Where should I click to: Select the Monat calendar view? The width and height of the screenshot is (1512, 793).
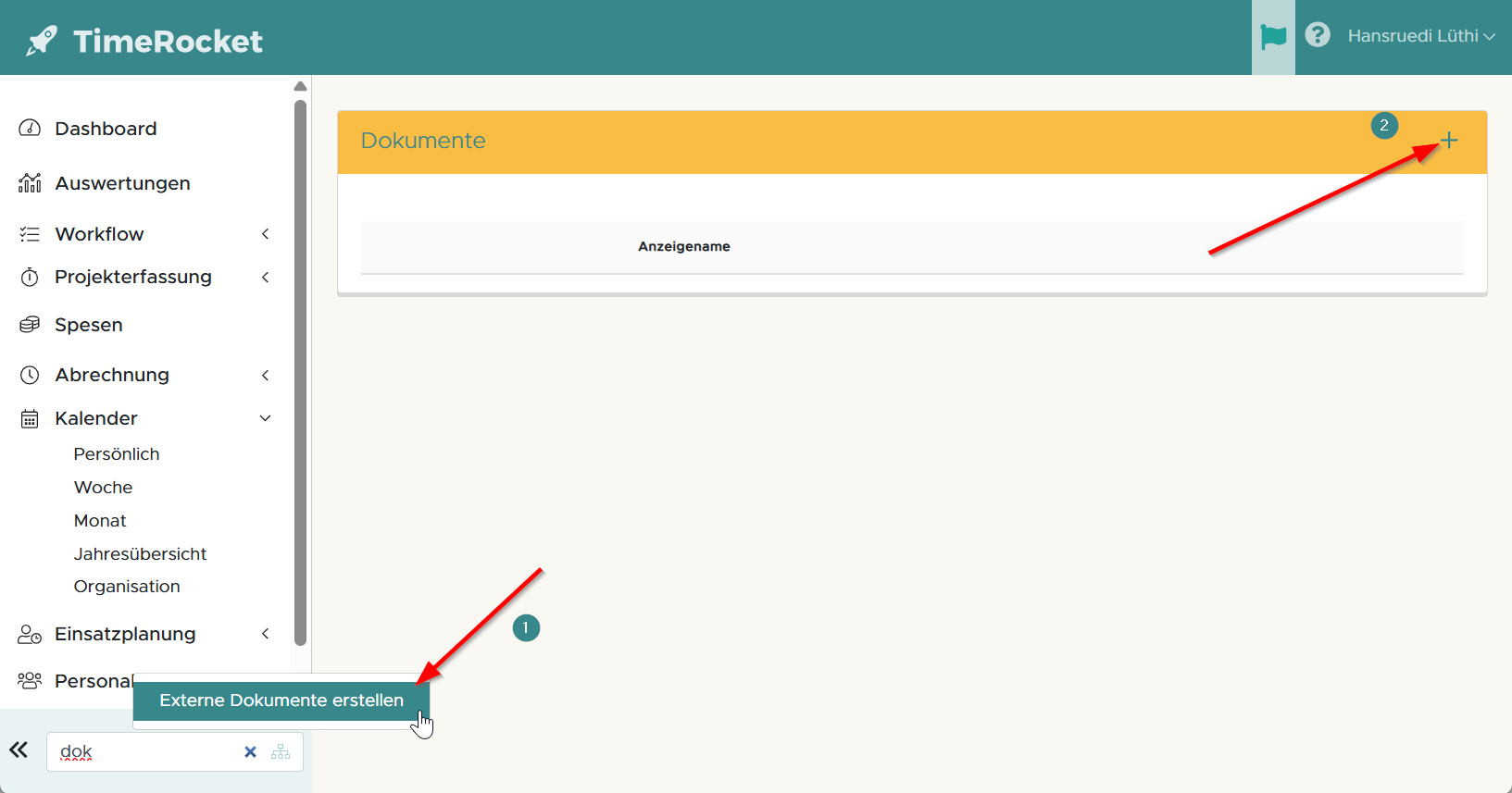click(x=100, y=521)
